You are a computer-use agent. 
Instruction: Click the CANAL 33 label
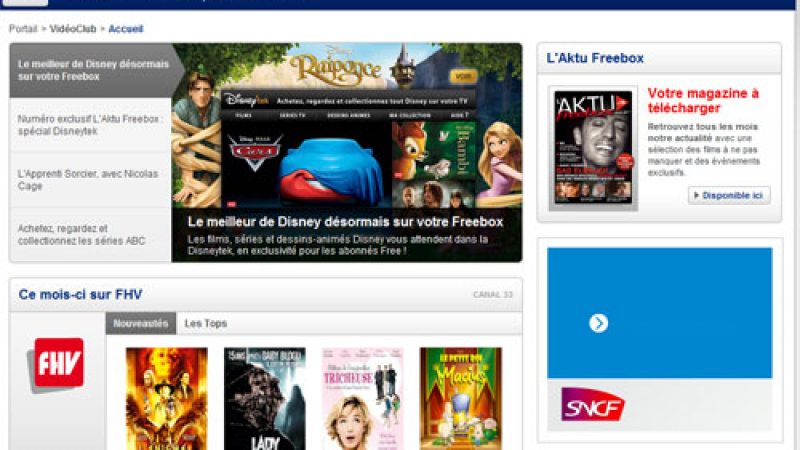(x=492, y=295)
